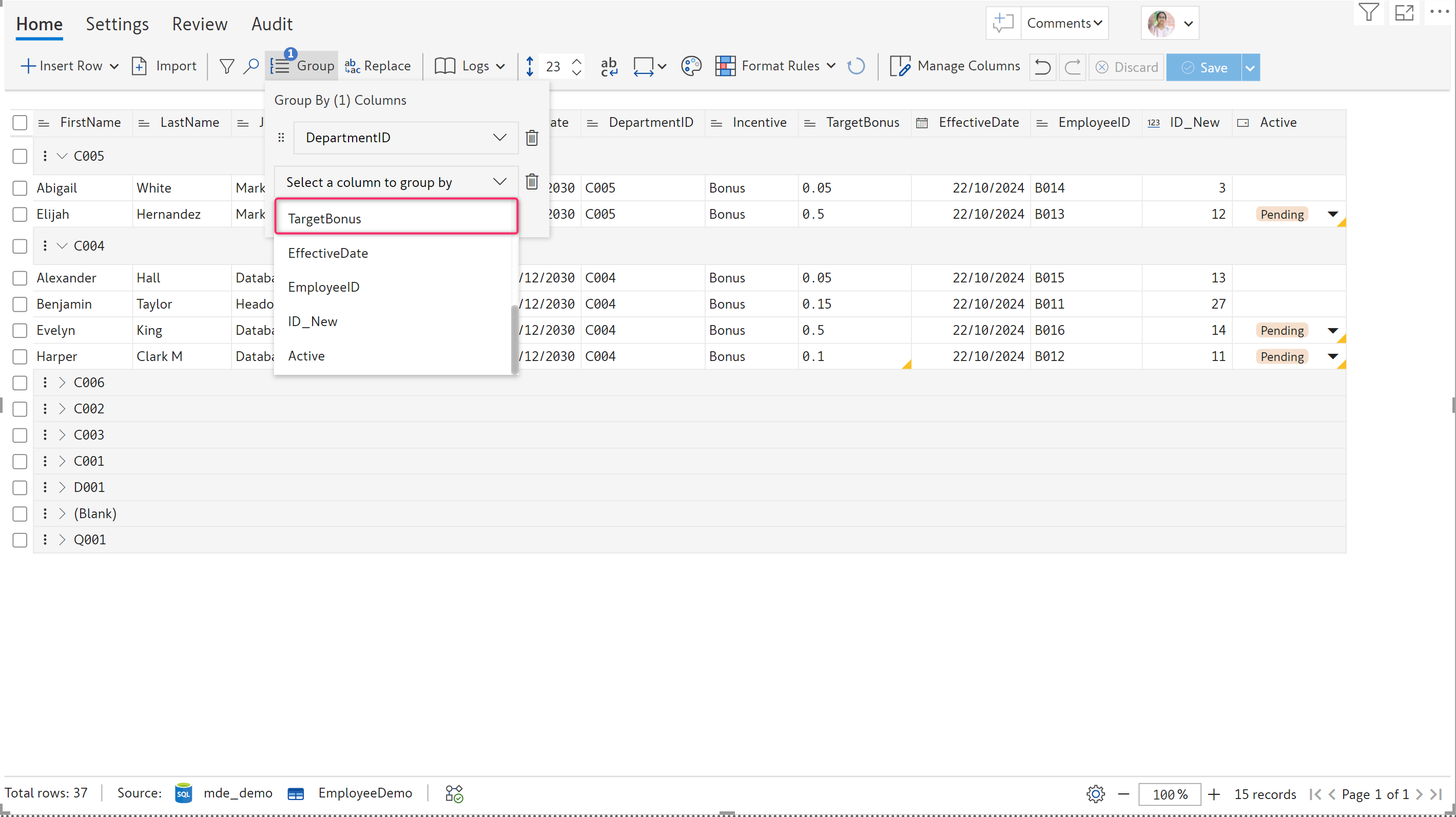Toggle the select-all header checkbox
The width and height of the screenshot is (1456, 817).
[x=20, y=122]
